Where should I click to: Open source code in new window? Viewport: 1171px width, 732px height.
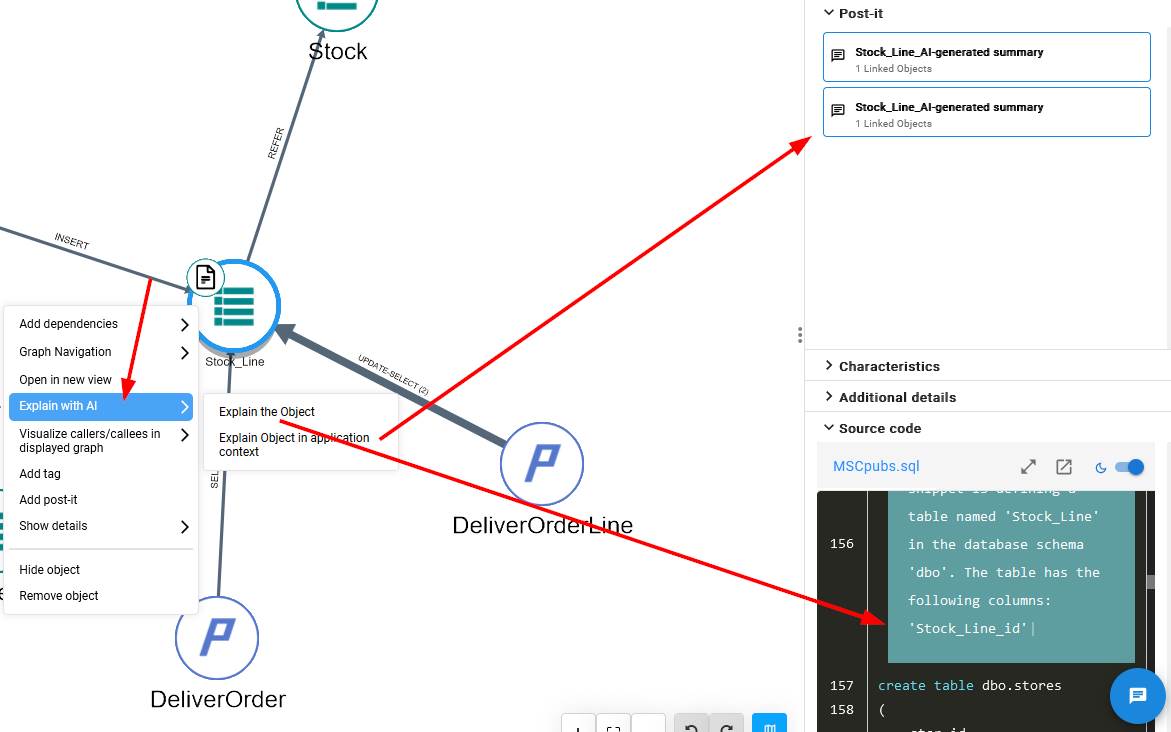pyautogui.click(x=1064, y=467)
